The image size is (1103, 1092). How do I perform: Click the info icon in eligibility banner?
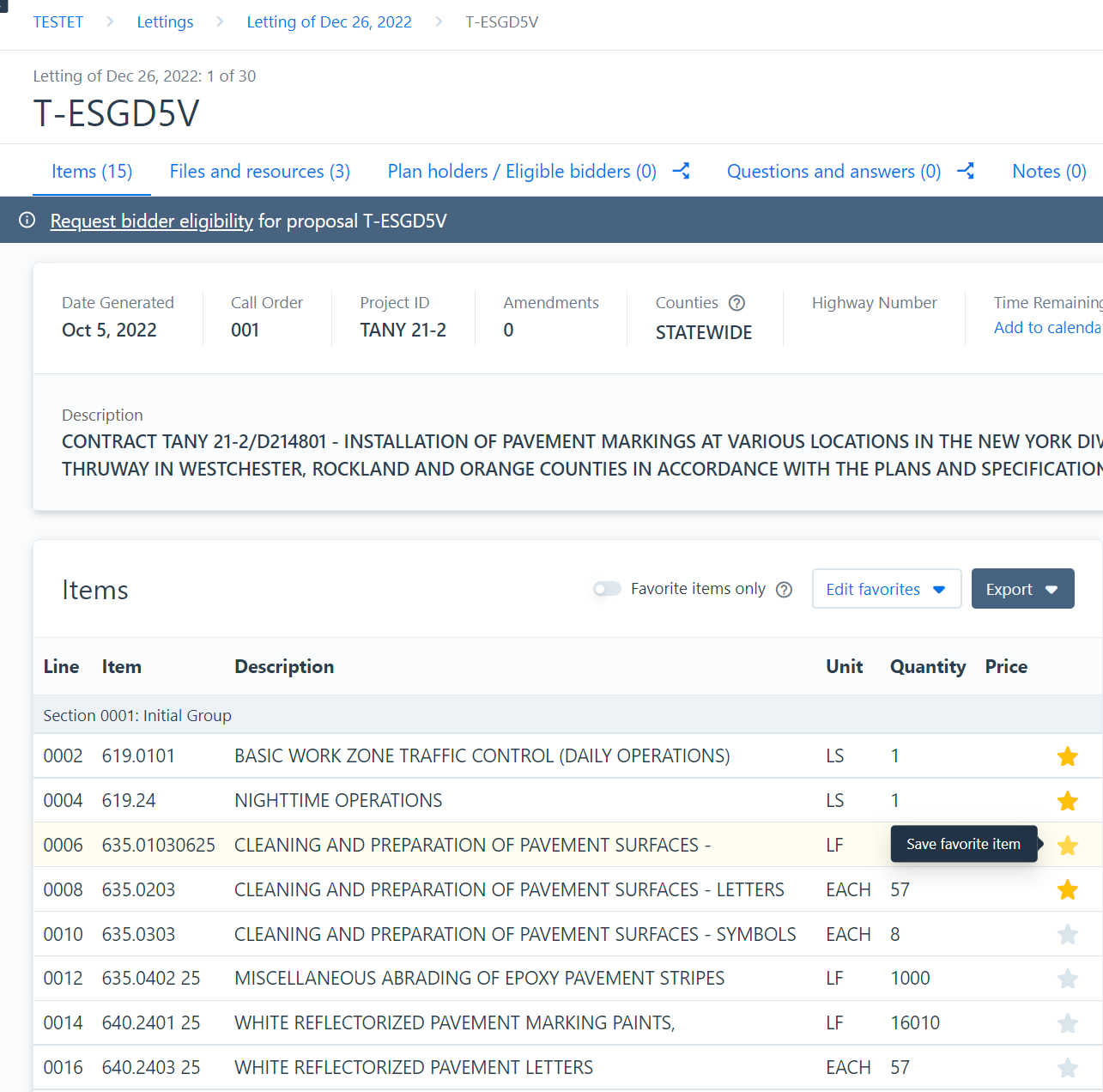[x=27, y=221]
